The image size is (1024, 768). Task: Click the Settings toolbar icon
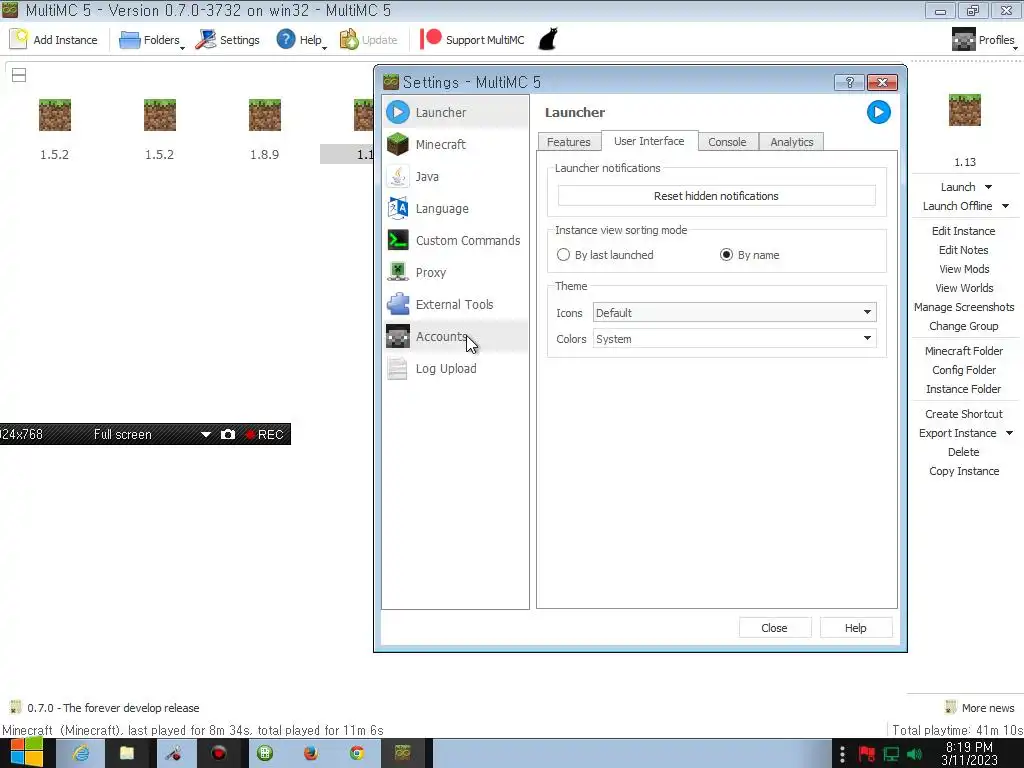[206, 39]
